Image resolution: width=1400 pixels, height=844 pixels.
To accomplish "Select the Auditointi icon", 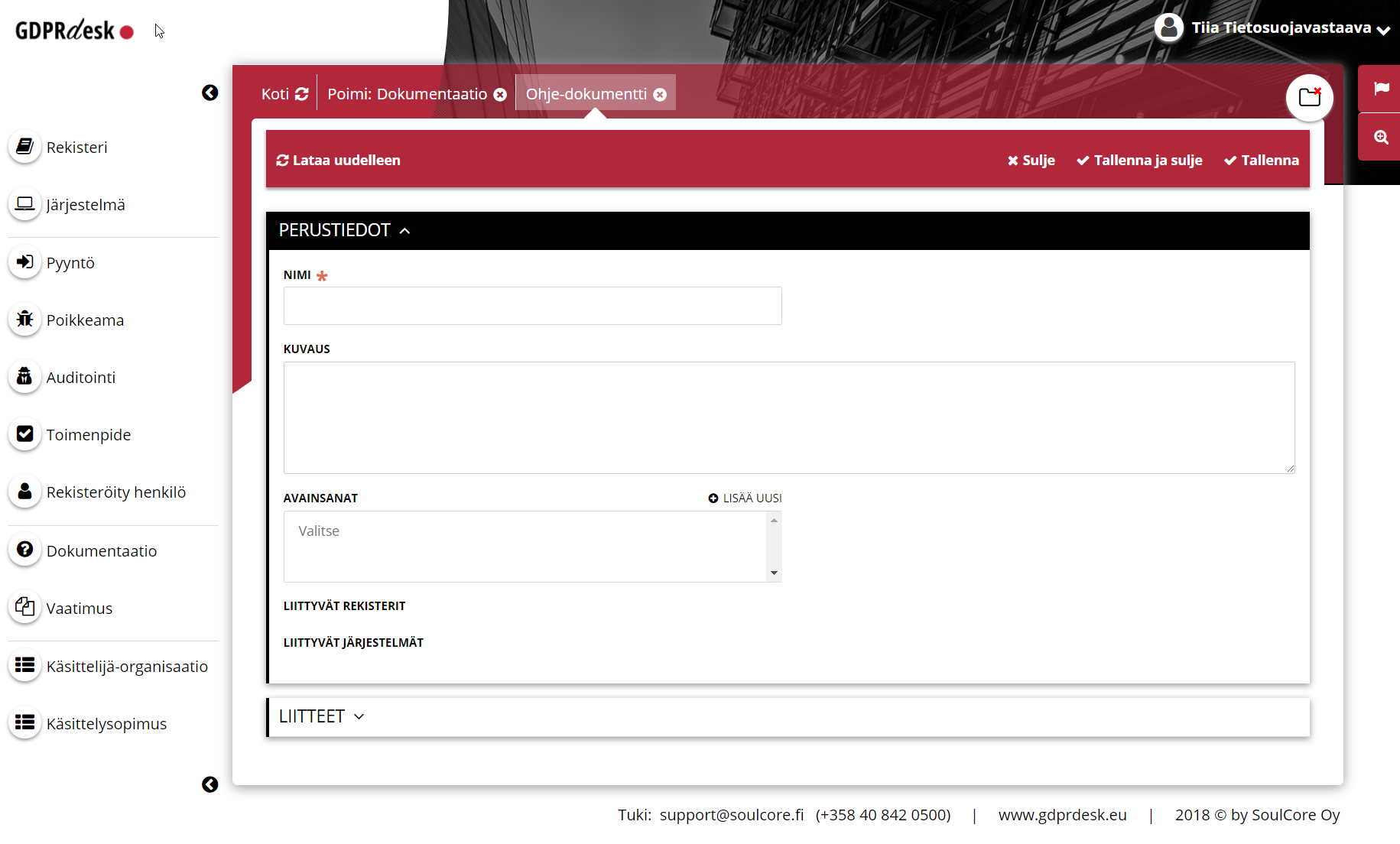I will click(x=24, y=376).
